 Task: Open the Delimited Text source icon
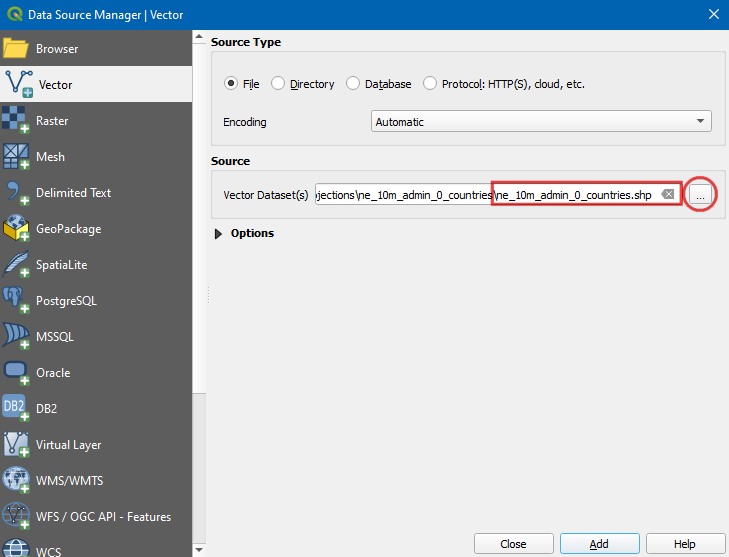tap(16, 193)
